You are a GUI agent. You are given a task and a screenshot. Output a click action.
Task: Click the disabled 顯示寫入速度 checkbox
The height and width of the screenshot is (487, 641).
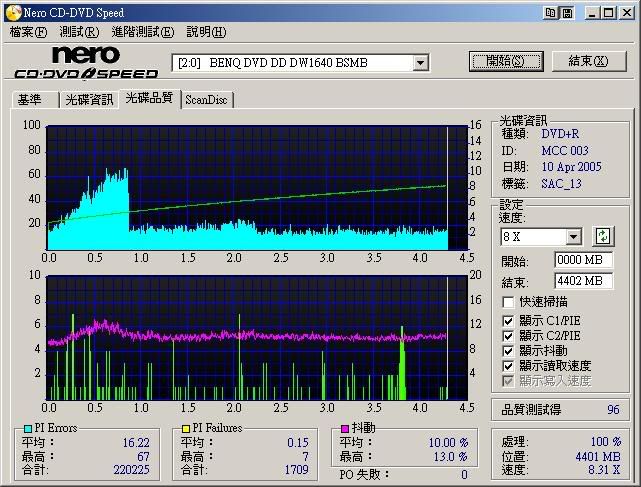pyautogui.click(x=508, y=381)
